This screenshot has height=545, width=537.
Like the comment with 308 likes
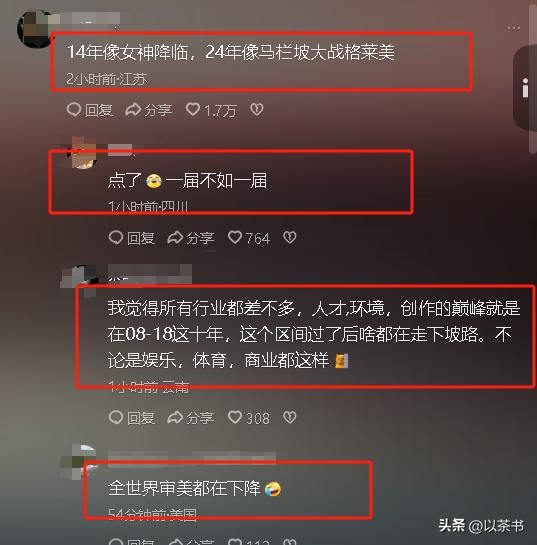pos(249,418)
